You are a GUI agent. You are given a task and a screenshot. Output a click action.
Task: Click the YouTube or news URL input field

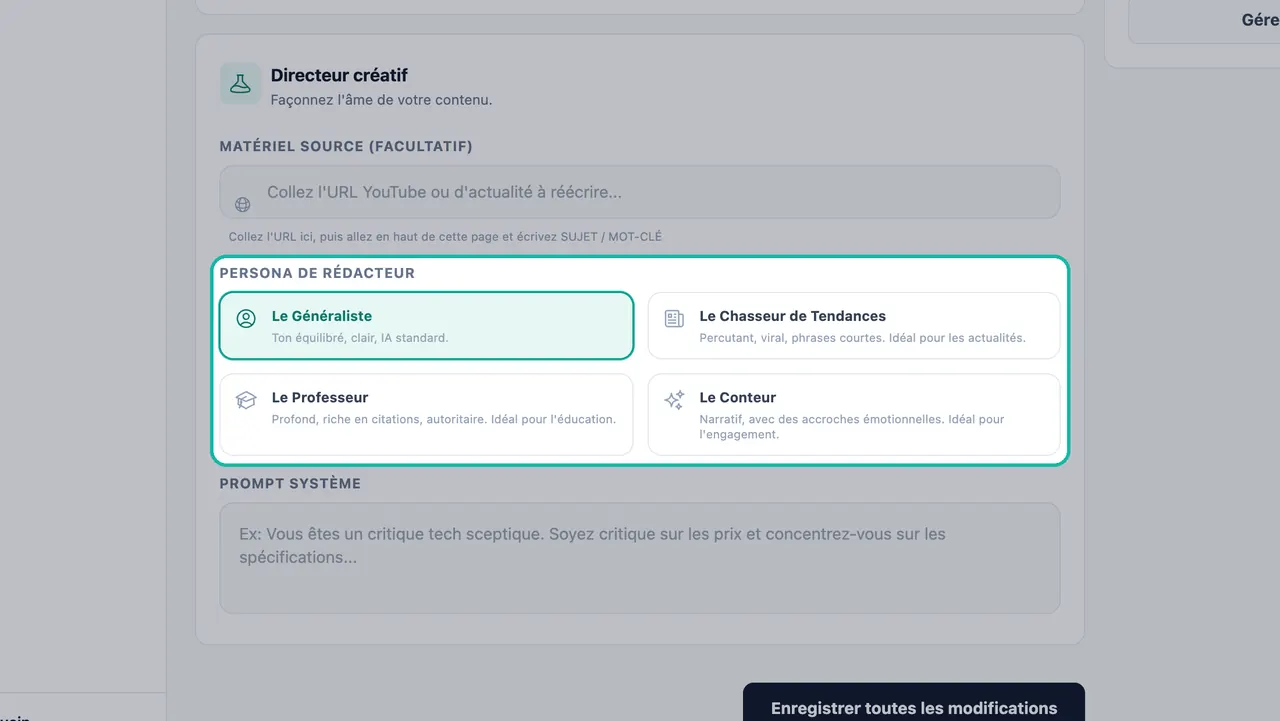[x=640, y=192]
